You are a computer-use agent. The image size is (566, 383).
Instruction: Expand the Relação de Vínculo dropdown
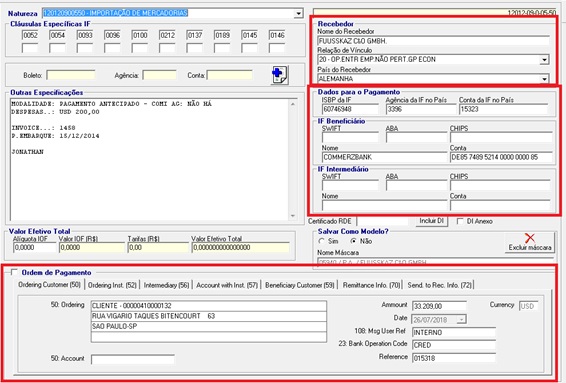(x=544, y=60)
